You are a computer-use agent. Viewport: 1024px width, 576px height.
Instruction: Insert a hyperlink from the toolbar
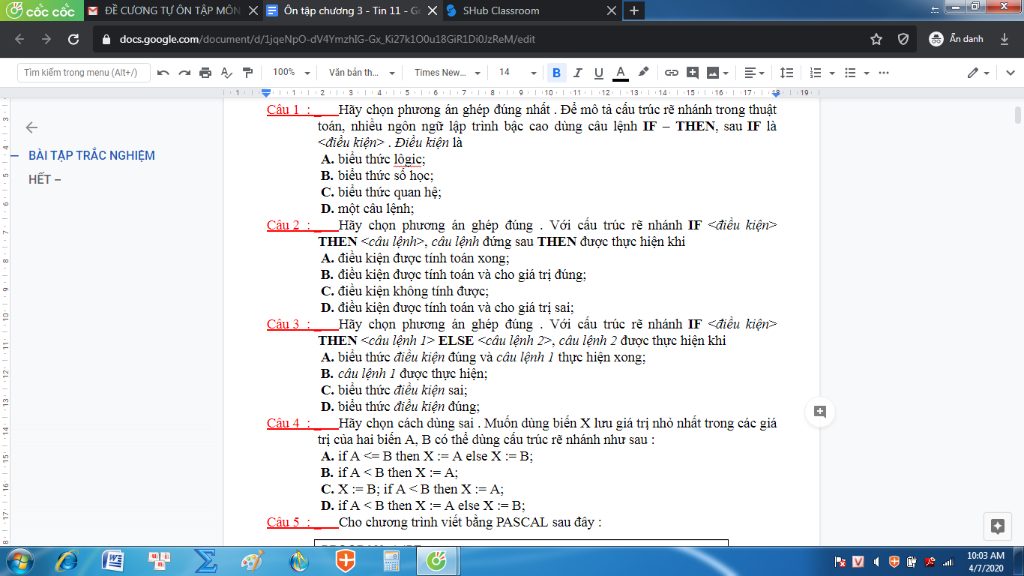click(671, 72)
